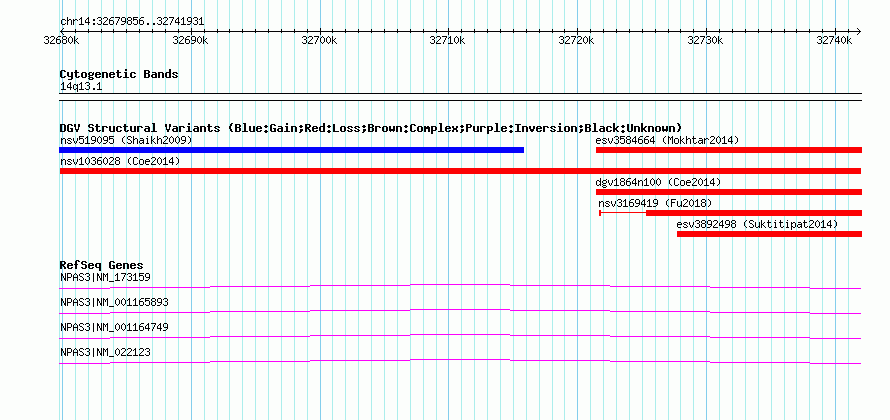
Task: Click the NPAS3|NM_173159 gene label
Action: [105, 278]
